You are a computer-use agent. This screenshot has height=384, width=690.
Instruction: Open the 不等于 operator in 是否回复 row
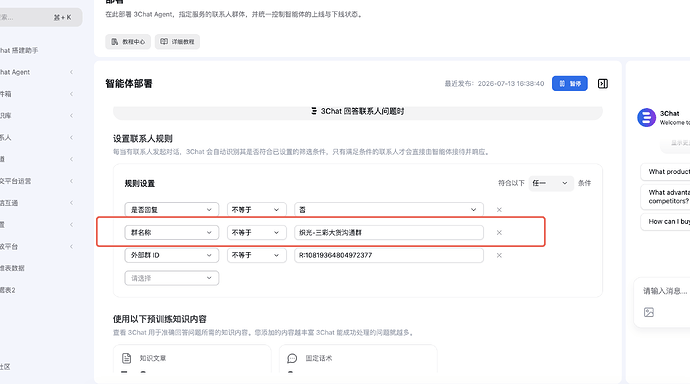pyautogui.click(x=257, y=210)
